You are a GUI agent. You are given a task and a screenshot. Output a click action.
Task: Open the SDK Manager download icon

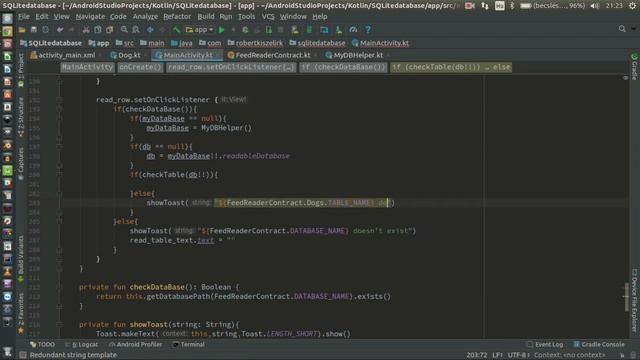[339, 30]
